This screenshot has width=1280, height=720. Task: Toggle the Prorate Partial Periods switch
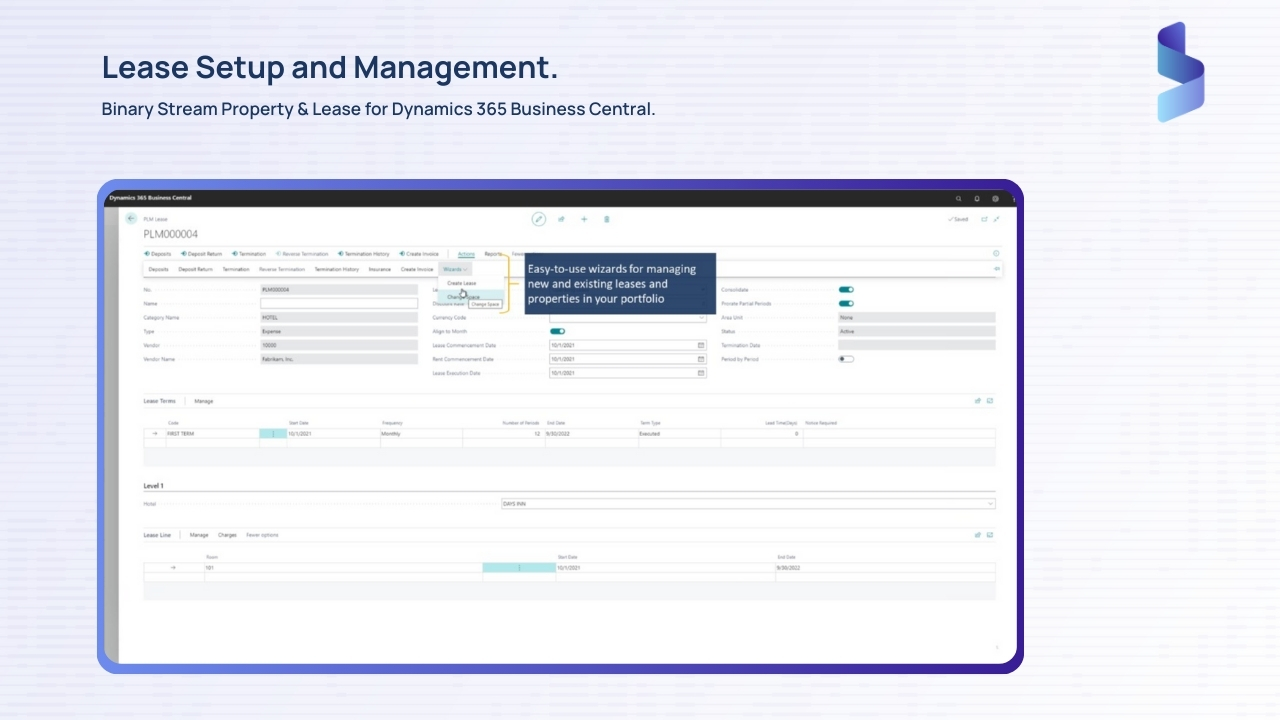tap(846, 303)
